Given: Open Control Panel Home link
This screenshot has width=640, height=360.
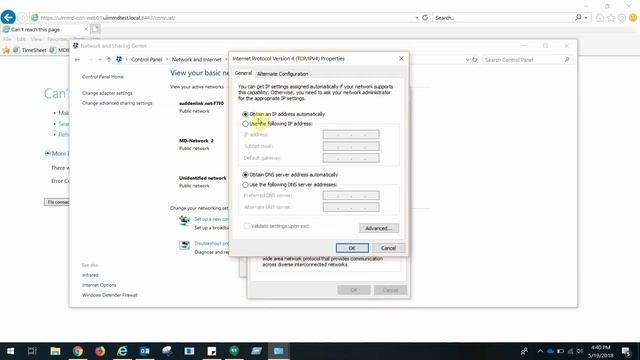Looking at the screenshot, I should pos(103,77).
